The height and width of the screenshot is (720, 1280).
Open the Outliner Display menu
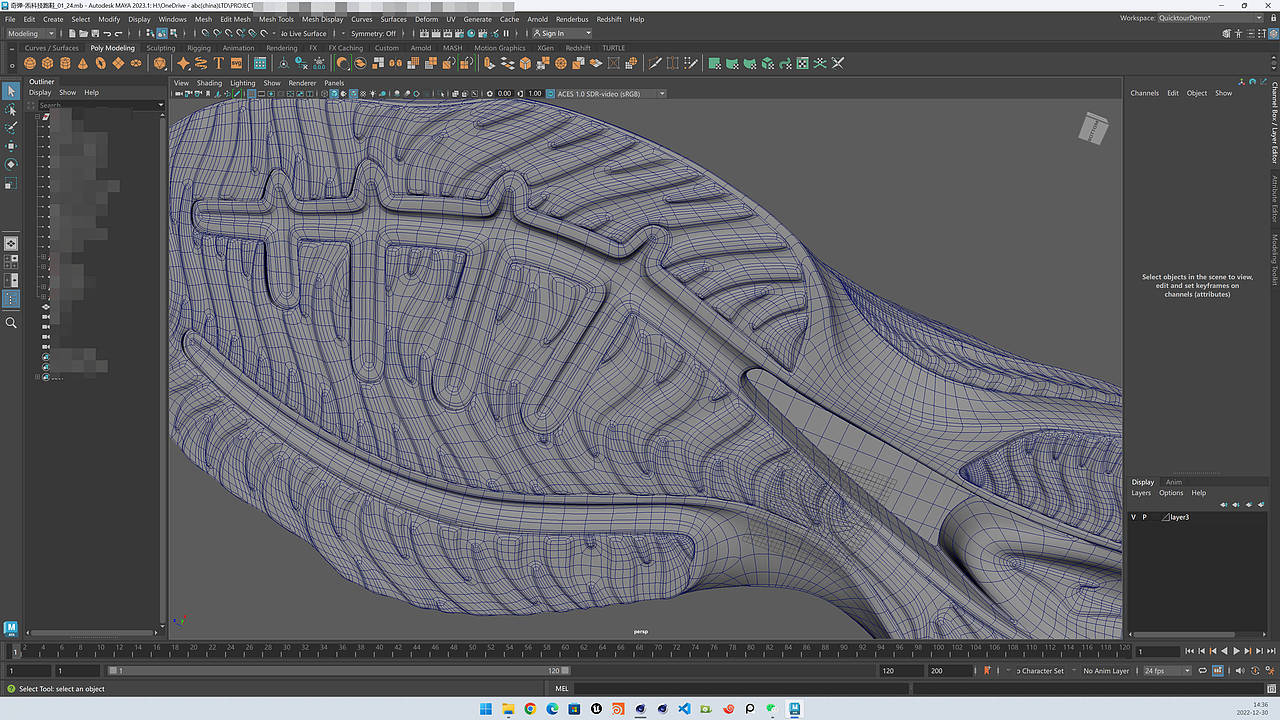point(39,92)
